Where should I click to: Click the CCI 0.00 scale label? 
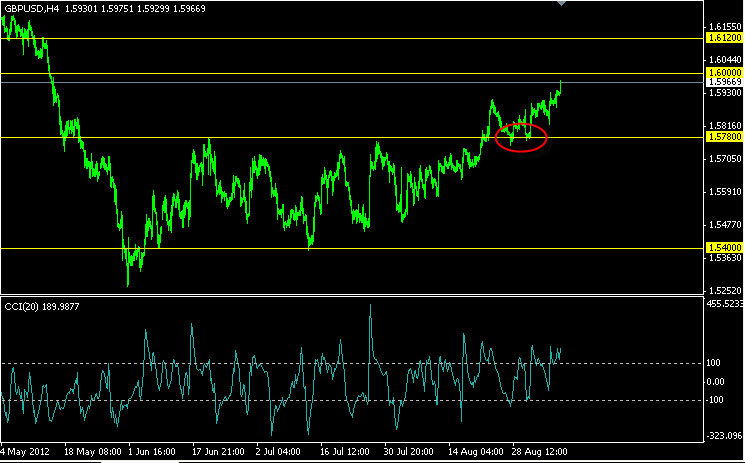[718, 382]
